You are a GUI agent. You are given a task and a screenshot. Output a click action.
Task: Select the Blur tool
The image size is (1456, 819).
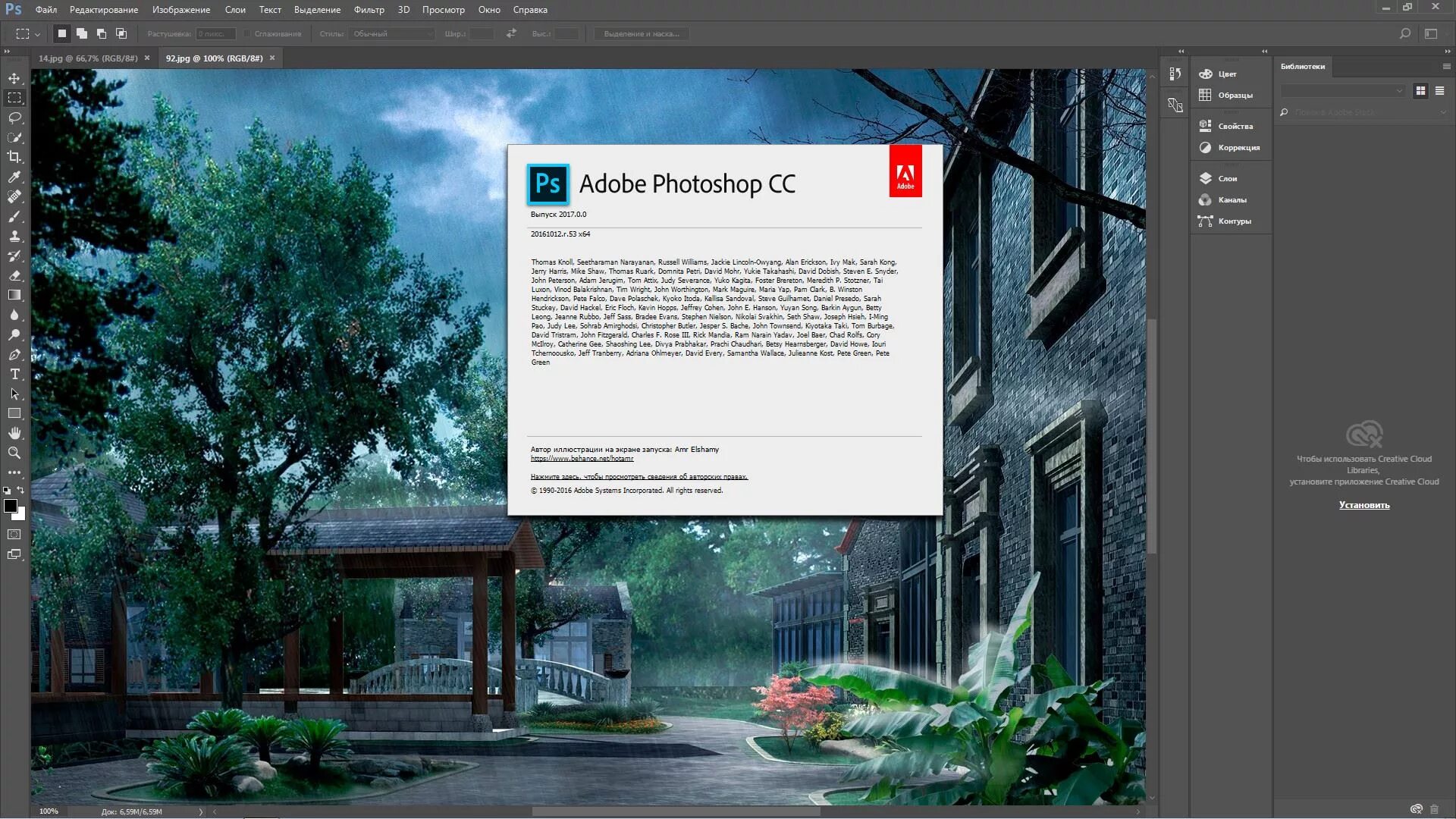[x=14, y=315]
